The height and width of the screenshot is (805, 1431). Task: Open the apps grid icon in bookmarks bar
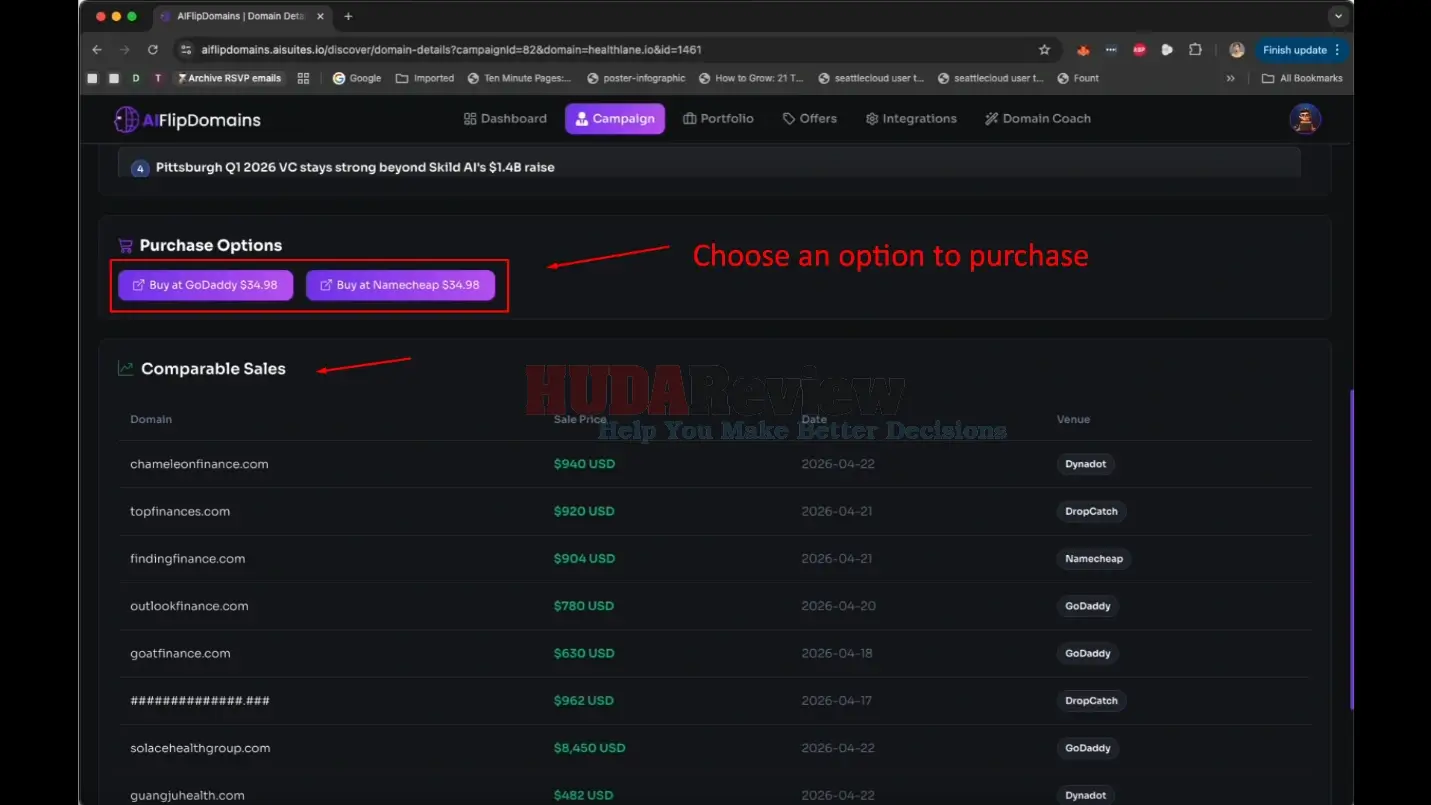coord(303,78)
